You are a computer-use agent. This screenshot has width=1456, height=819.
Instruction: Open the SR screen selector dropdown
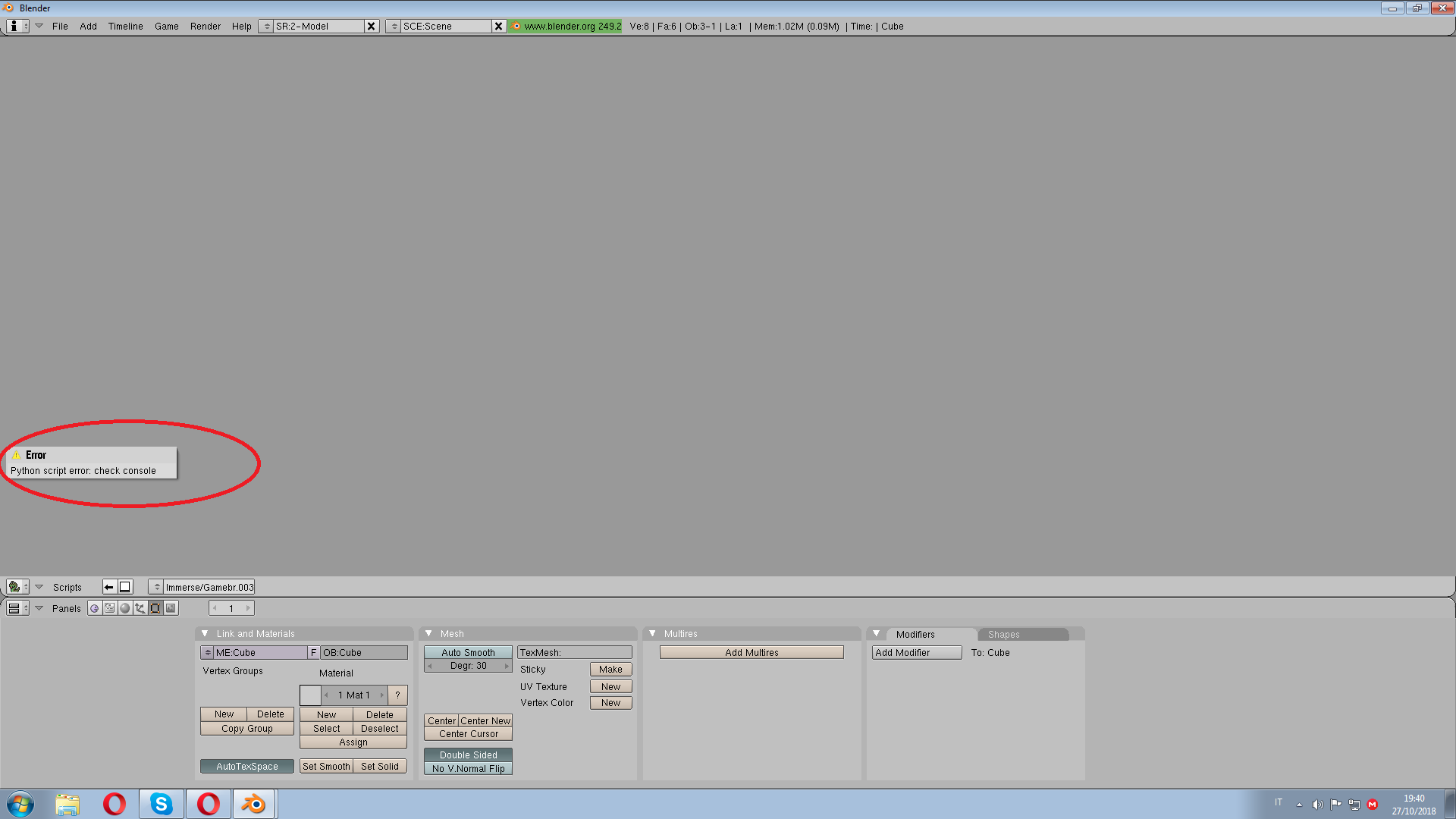coord(266,26)
